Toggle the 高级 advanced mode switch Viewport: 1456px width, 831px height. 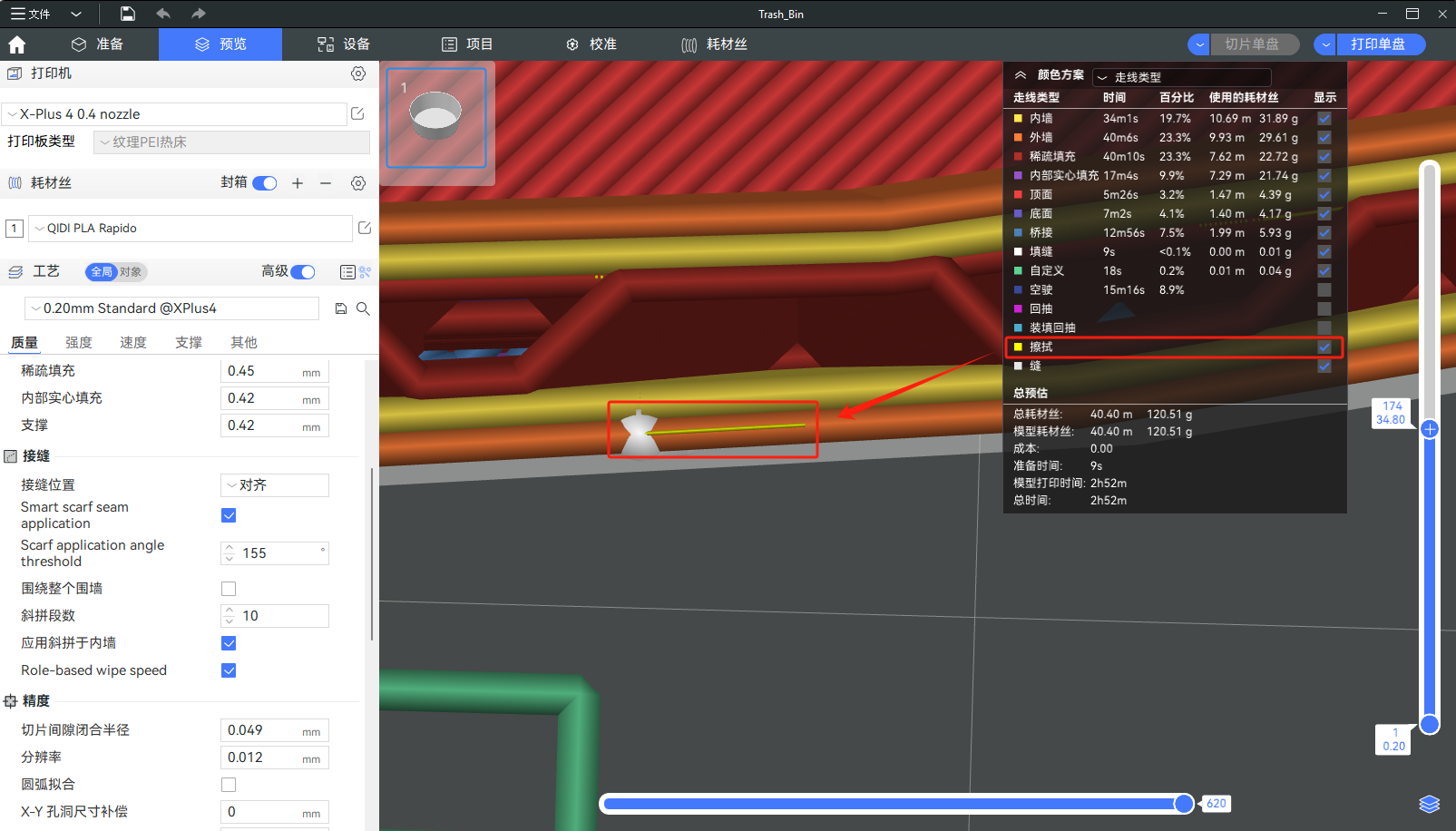pos(303,272)
